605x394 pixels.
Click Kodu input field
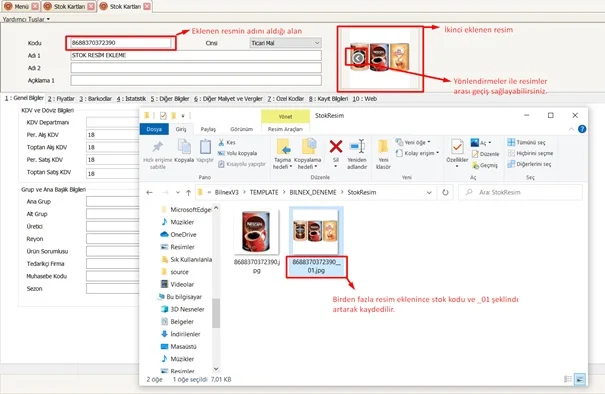click(121, 43)
